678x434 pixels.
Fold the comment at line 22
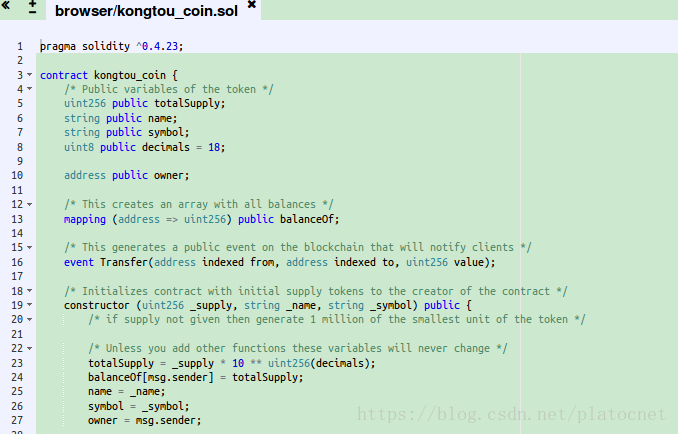pyautogui.click(x=29, y=348)
